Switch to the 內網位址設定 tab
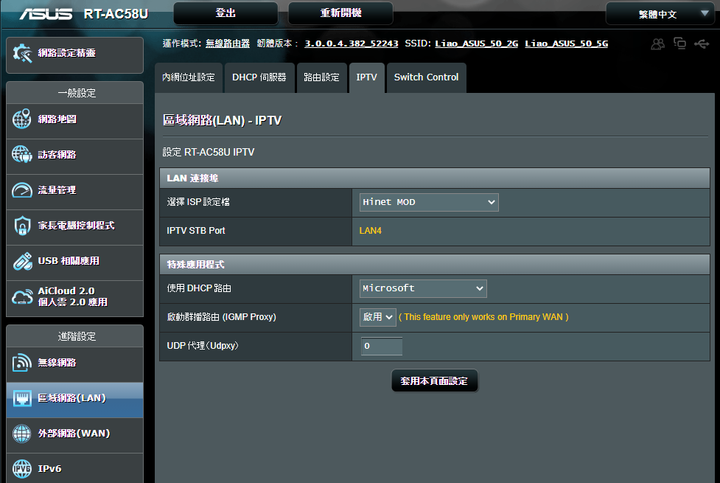The height and width of the screenshot is (483, 720). (189, 78)
